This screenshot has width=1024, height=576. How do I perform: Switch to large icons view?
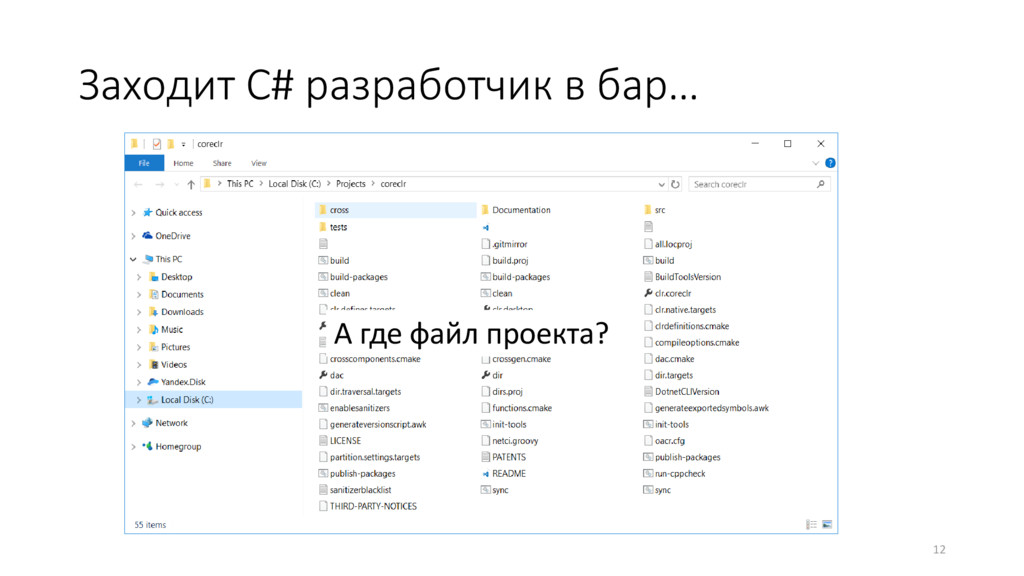click(x=827, y=524)
